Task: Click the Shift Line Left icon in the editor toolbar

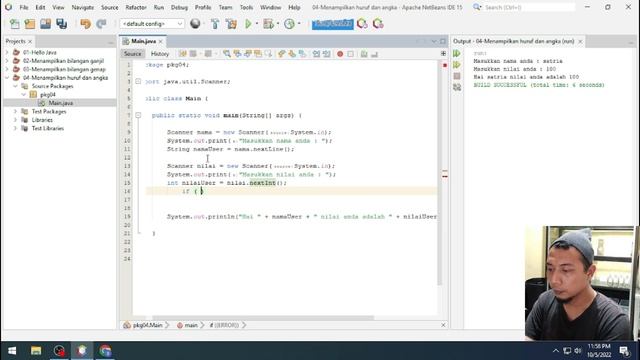Action: 316,54
